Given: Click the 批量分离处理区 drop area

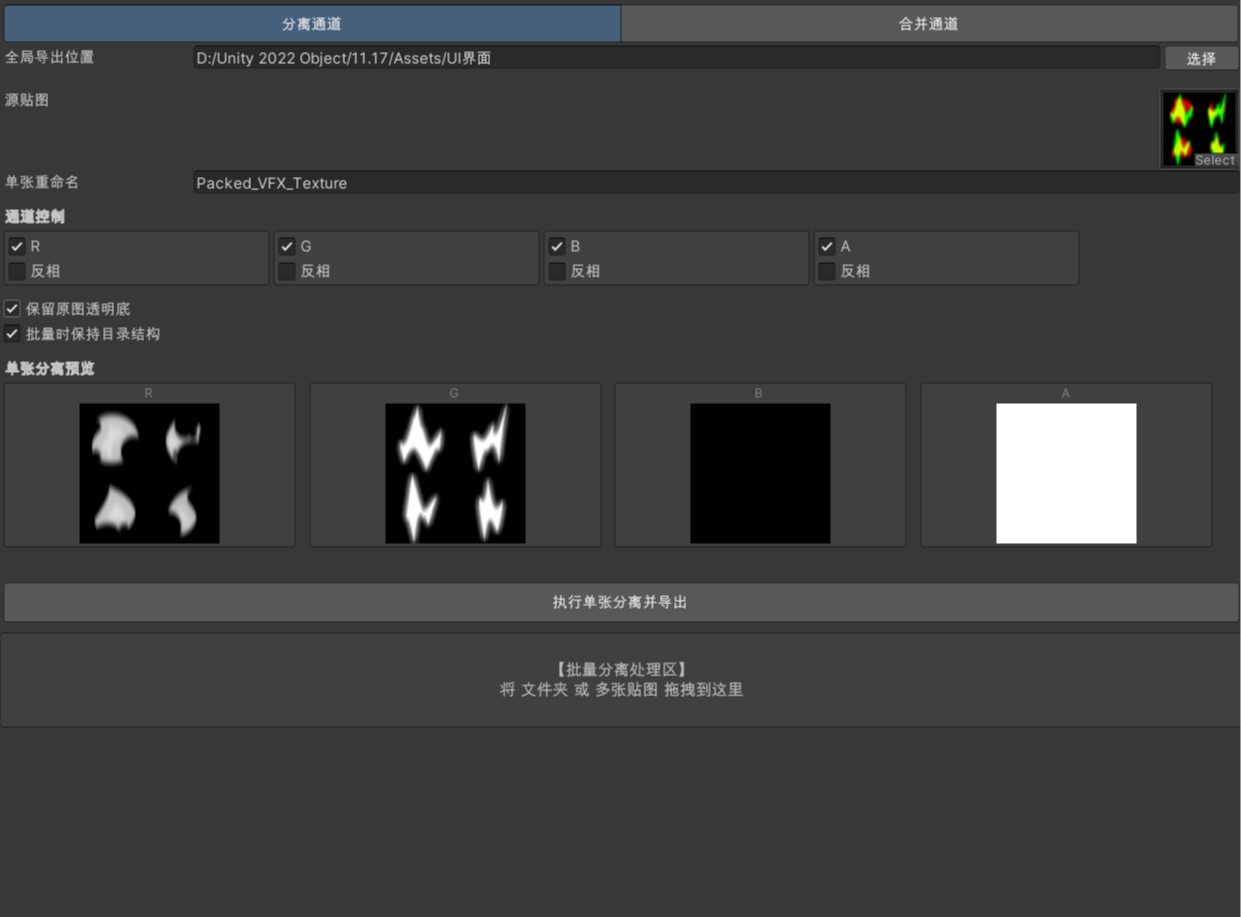Looking at the screenshot, I should click(x=620, y=680).
